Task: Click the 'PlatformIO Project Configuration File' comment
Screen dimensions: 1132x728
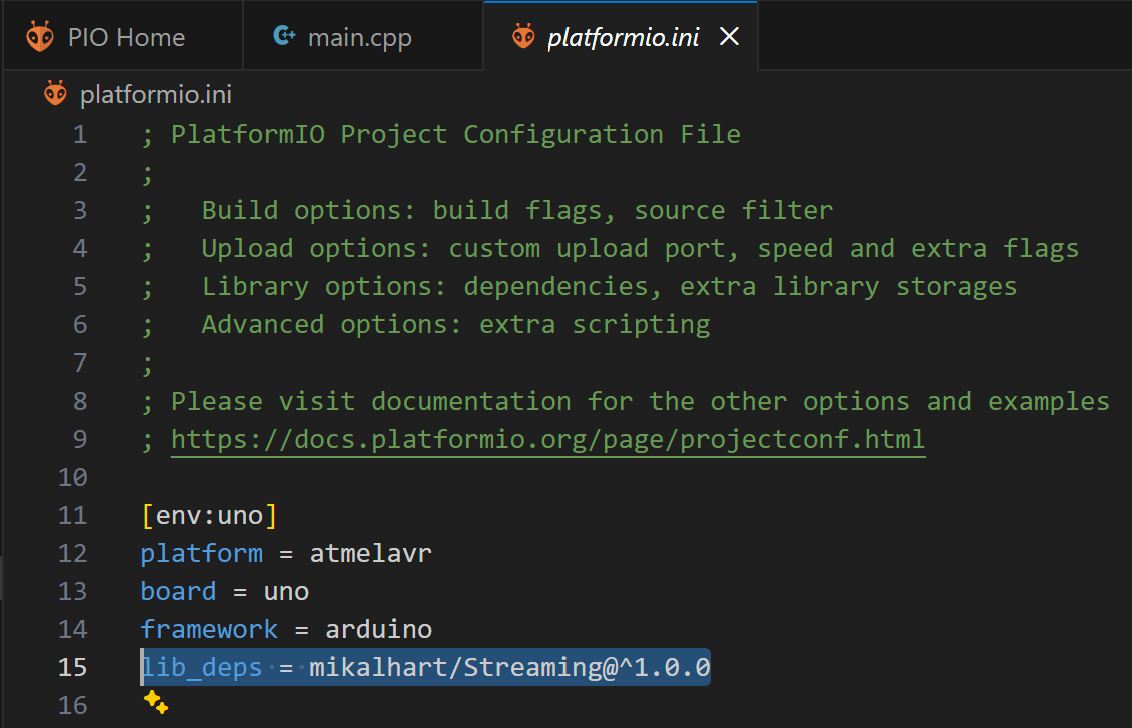Action: point(456,134)
